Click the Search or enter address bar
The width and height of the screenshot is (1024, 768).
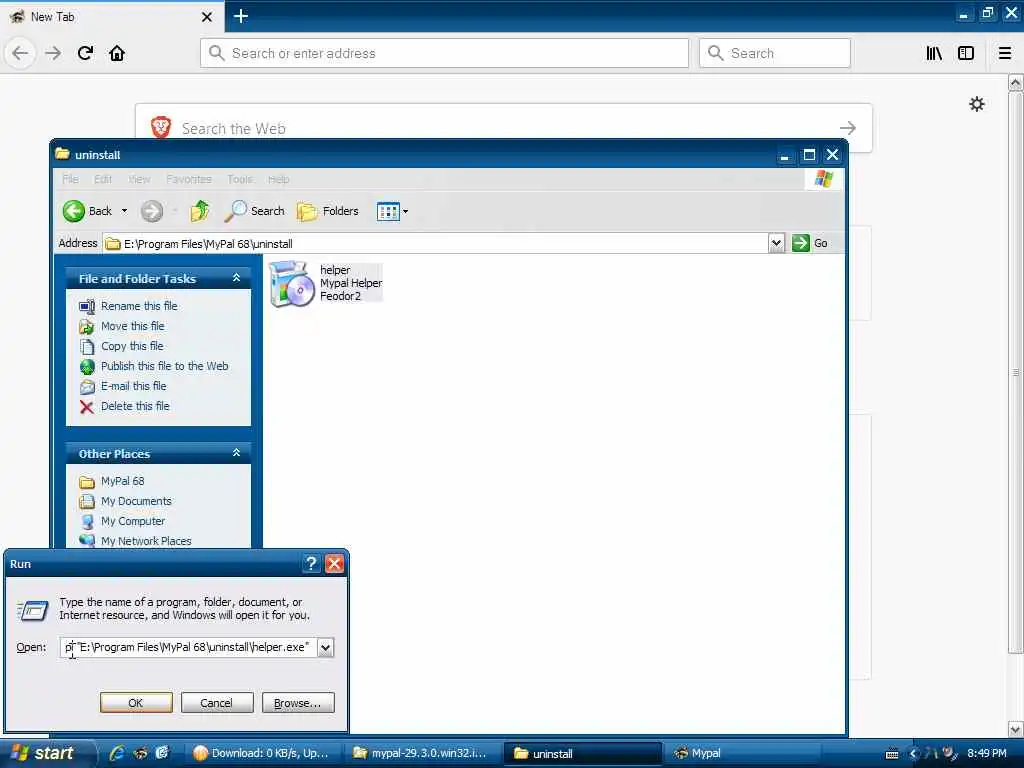click(444, 53)
